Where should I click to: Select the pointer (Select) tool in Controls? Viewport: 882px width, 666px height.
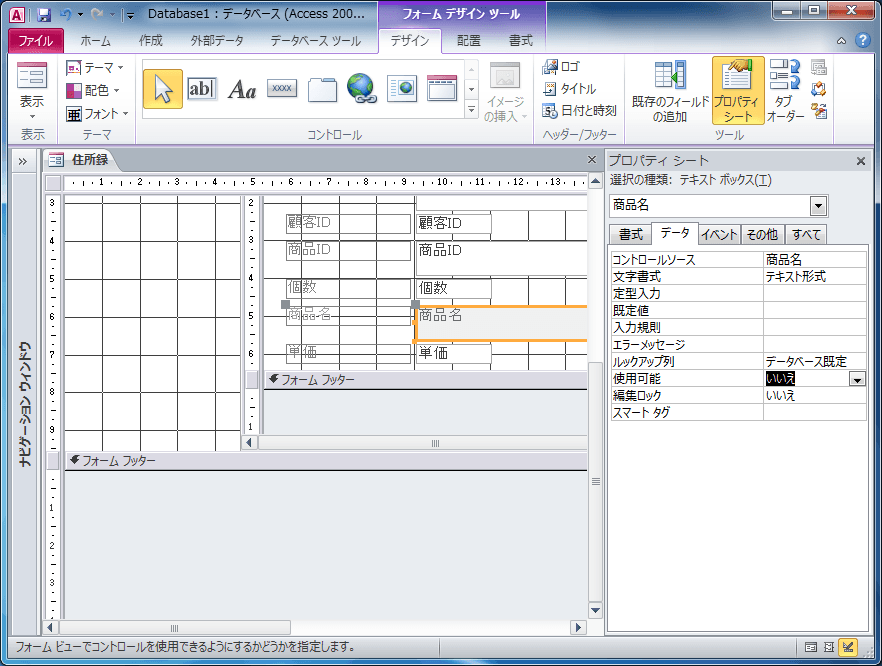point(163,89)
